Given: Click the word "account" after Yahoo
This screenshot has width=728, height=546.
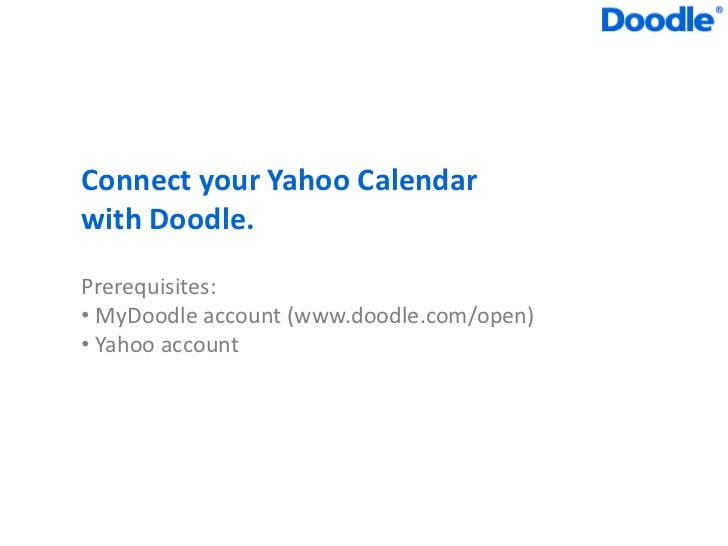Looking at the screenshot, I should 200,345.
